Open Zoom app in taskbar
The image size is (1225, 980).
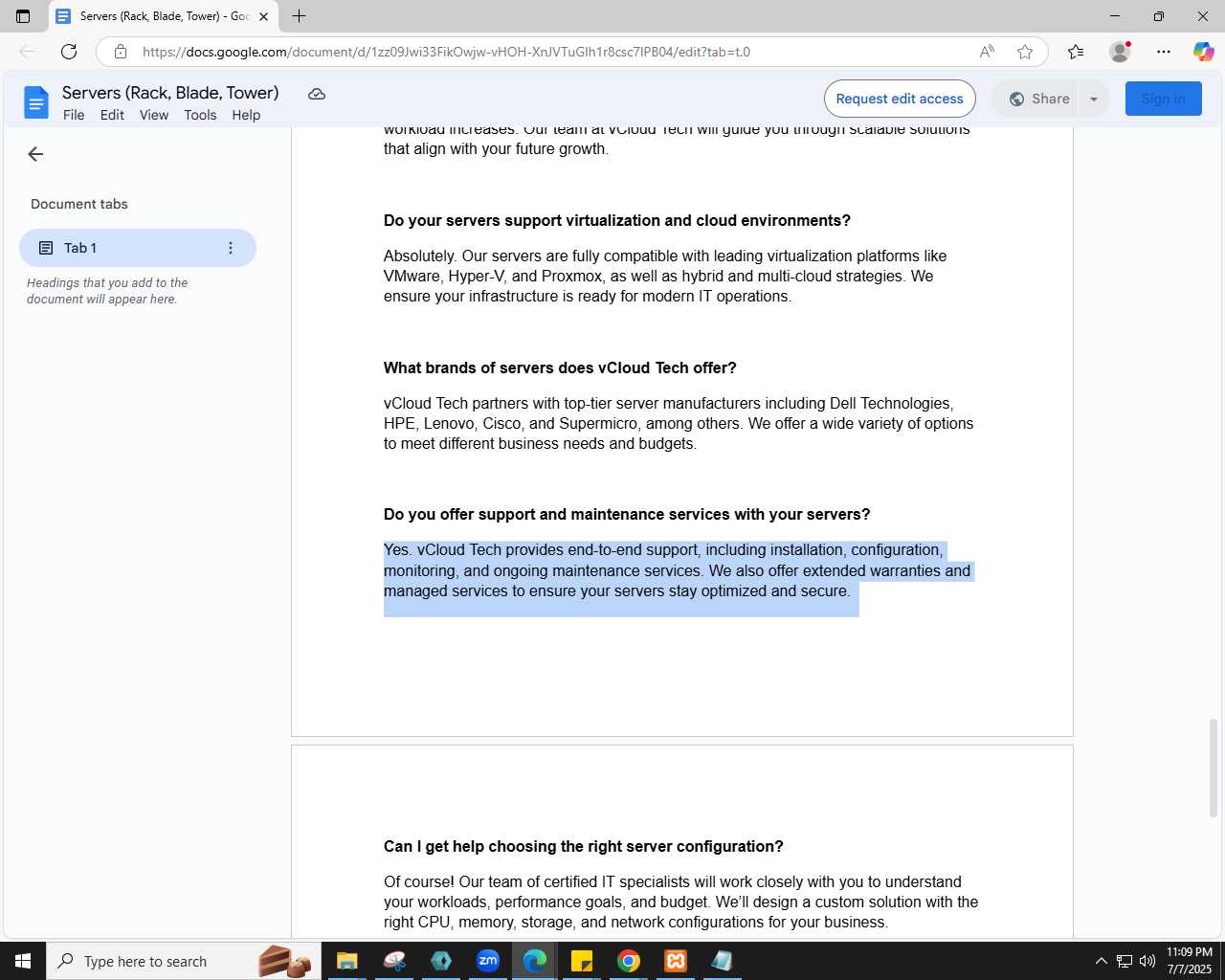[x=488, y=961]
